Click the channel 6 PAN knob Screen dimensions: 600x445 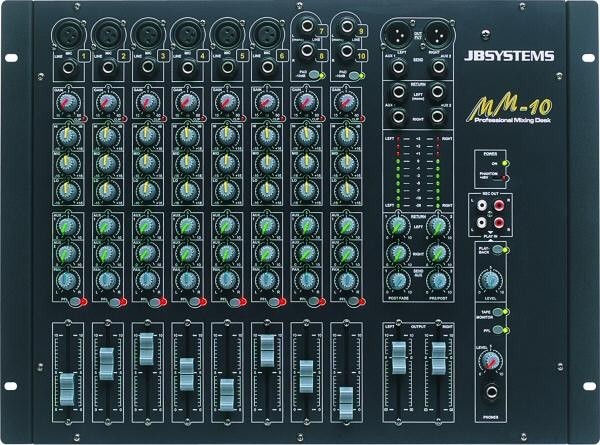(x=267, y=280)
